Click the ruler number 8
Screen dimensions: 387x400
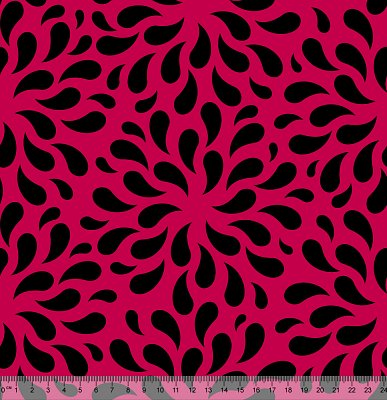[x=128, y=390]
